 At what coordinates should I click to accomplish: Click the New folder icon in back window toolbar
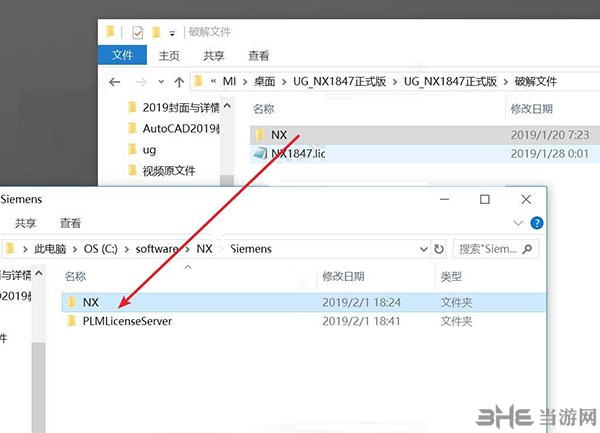pyautogui.click(x=156, y=32)
